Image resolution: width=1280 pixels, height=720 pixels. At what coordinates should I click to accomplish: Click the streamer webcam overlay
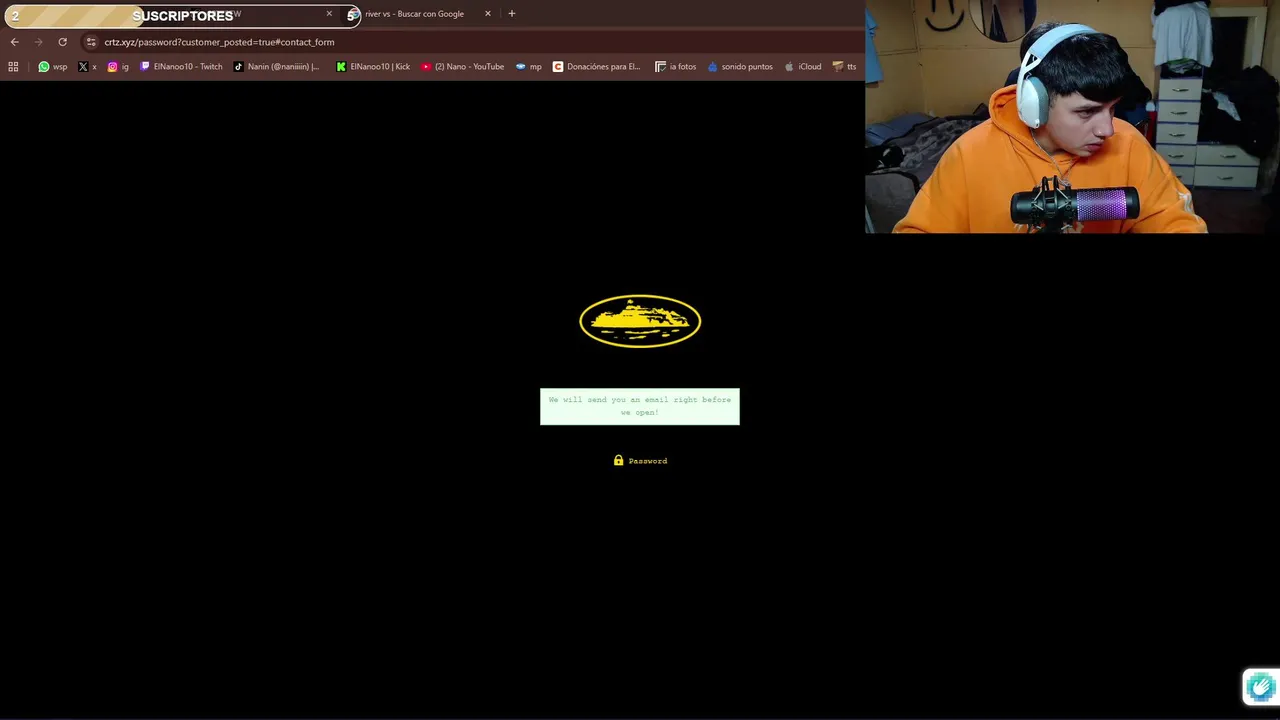point(1072,117)
